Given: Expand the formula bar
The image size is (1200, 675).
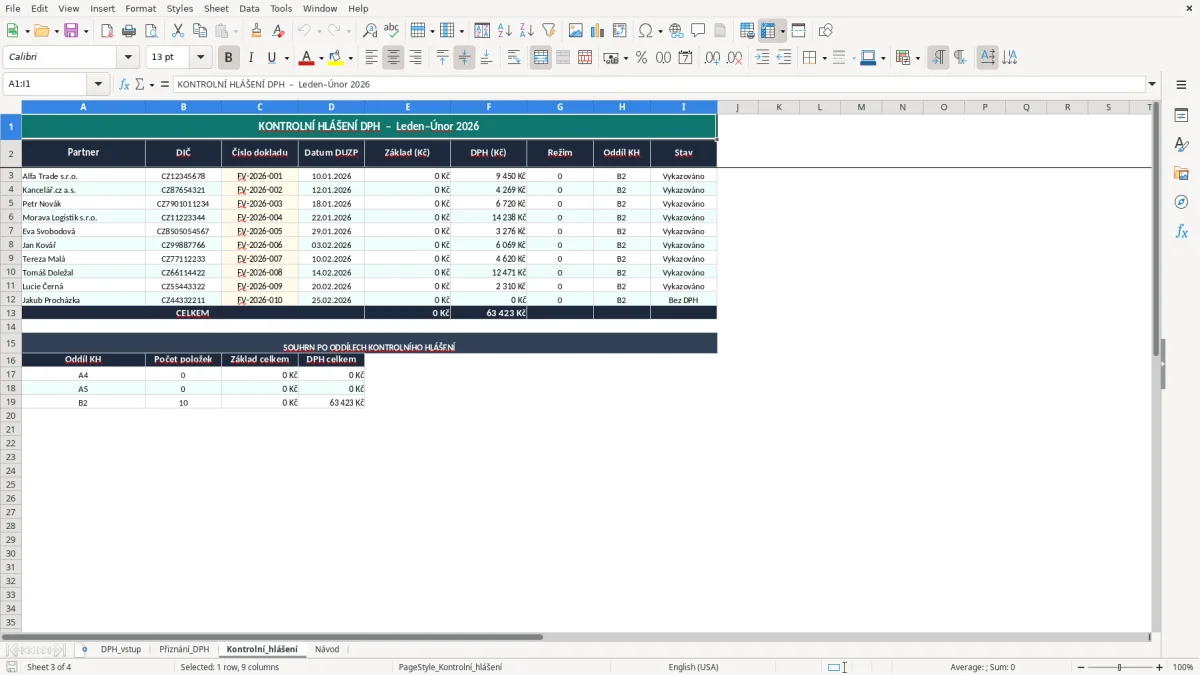Looking at the screenshot, I should click(1152, 84).
